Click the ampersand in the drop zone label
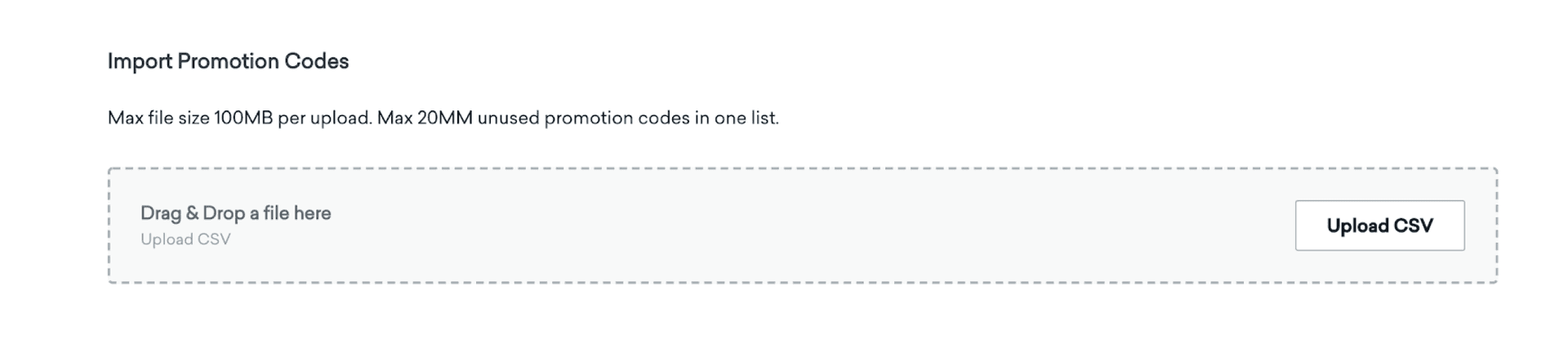The width and height of the screenshot is (1568, 340). 192,213
